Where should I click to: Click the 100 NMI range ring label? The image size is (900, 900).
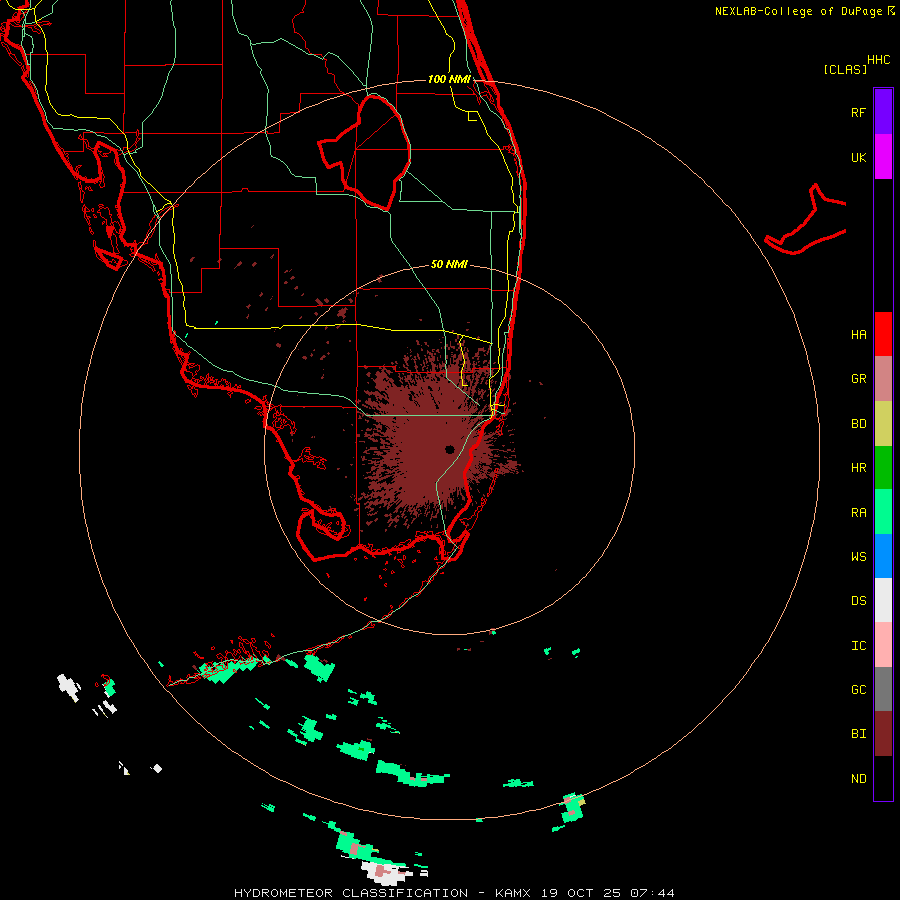coord(449,79)
